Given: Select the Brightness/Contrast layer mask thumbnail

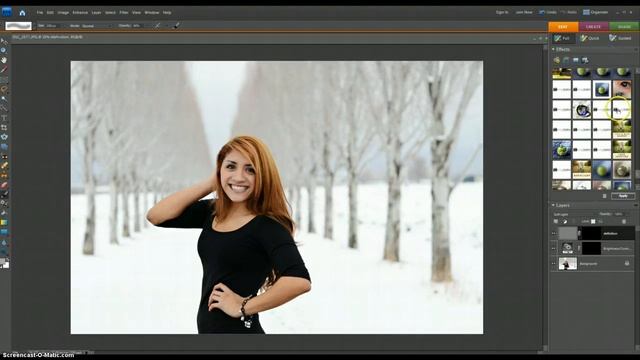Looking at the screenshot, I should [591, 248].
